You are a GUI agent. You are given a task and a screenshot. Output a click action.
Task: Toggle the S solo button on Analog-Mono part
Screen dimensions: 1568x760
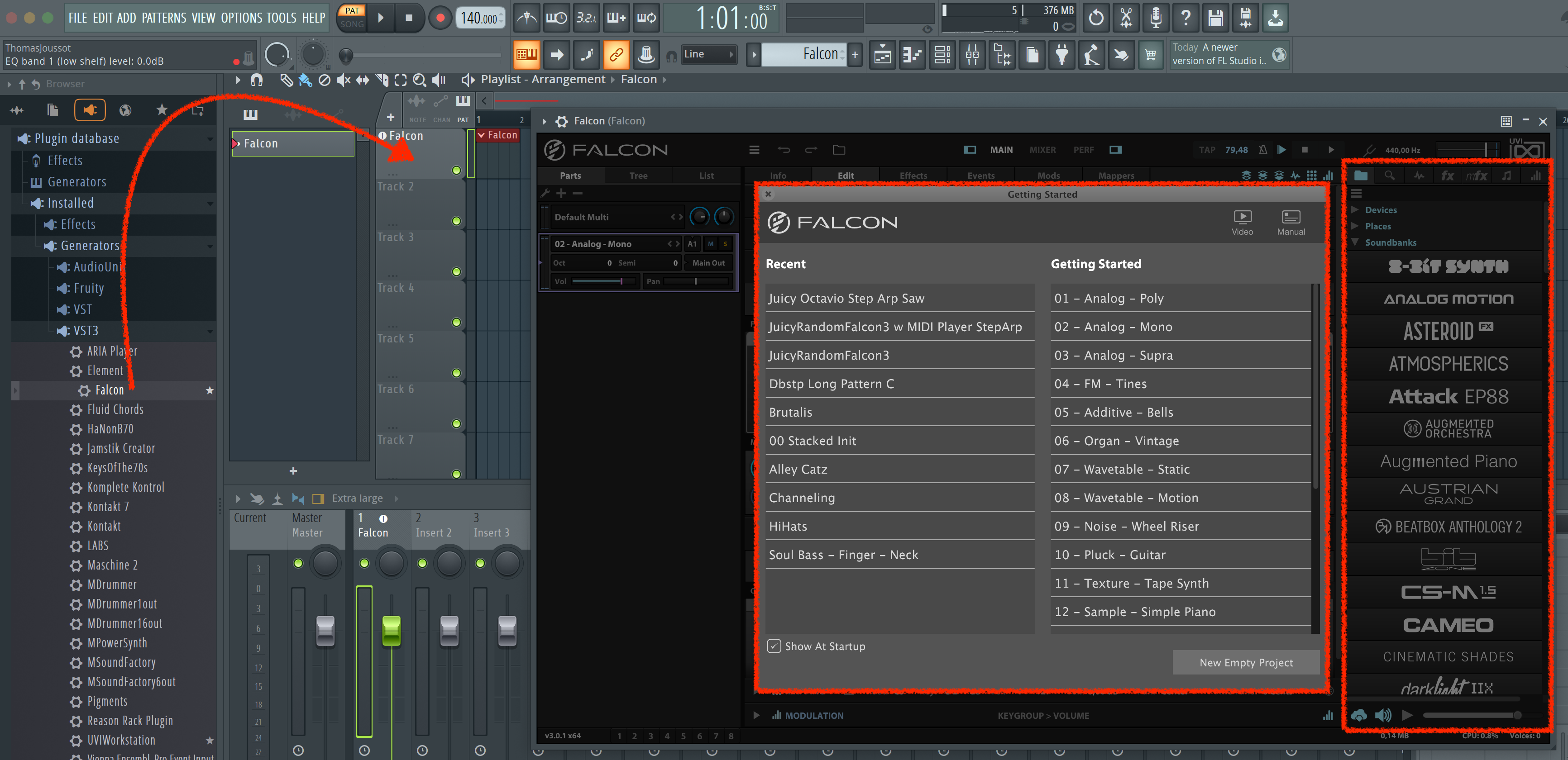click(x=725, y=244)
